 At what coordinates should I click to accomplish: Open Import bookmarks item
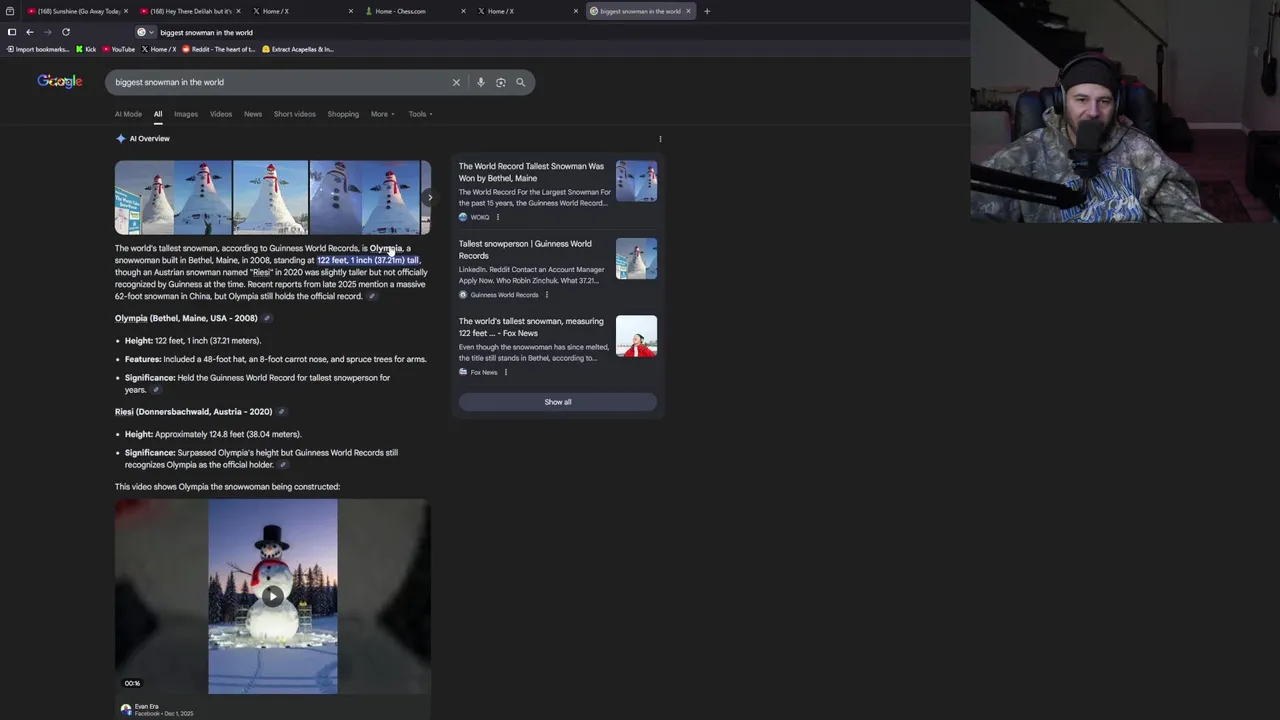(38, 49)
